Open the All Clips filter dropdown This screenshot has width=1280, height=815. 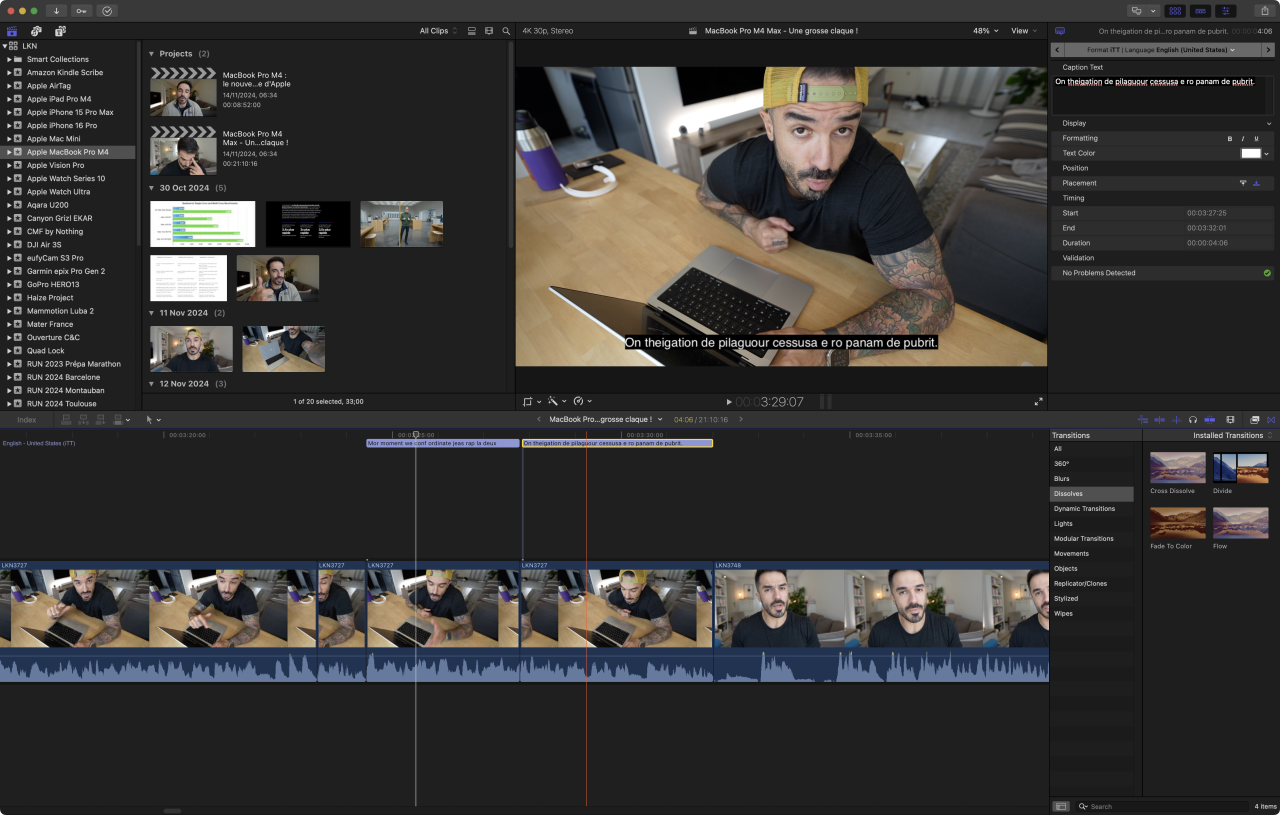click(x=438, y=31)
